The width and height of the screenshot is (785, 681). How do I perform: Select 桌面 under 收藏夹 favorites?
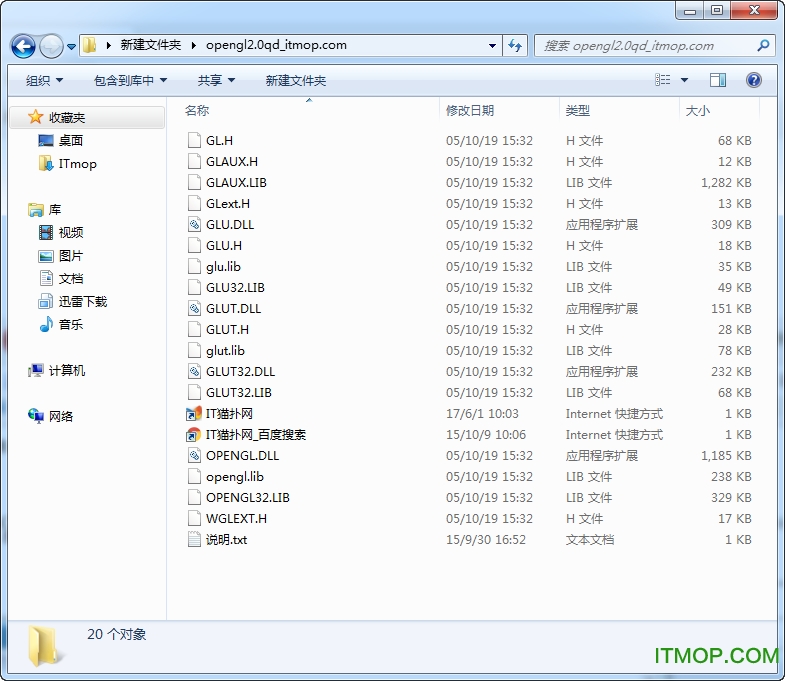70,141
